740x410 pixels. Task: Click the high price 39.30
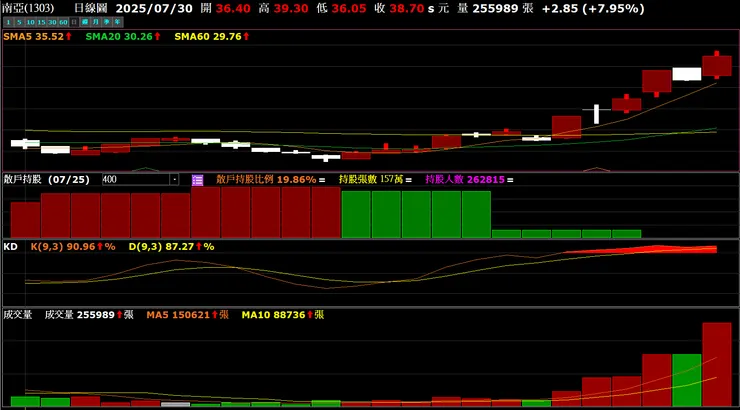point(291,8)
